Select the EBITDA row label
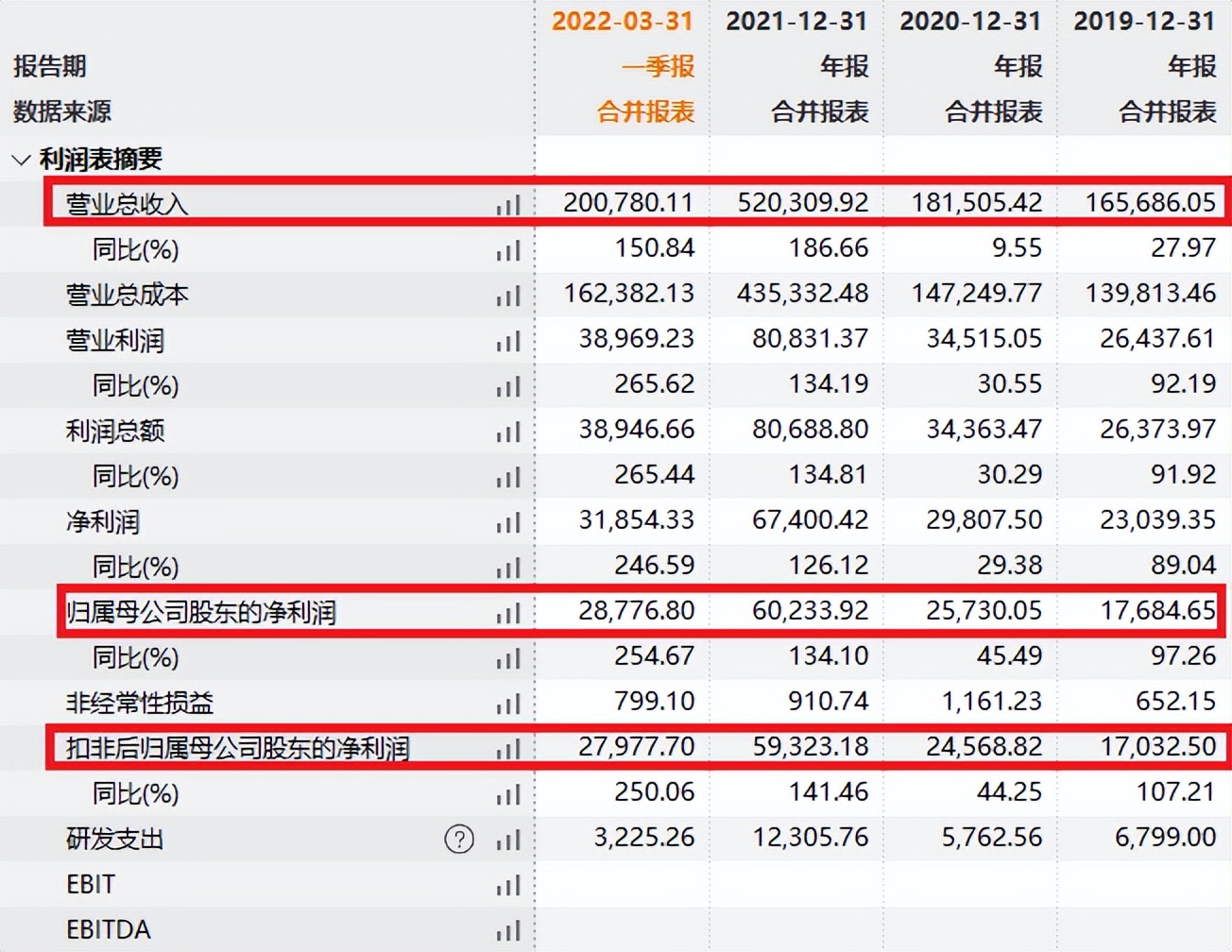The image size is (1232, 952). coord(108,929)
